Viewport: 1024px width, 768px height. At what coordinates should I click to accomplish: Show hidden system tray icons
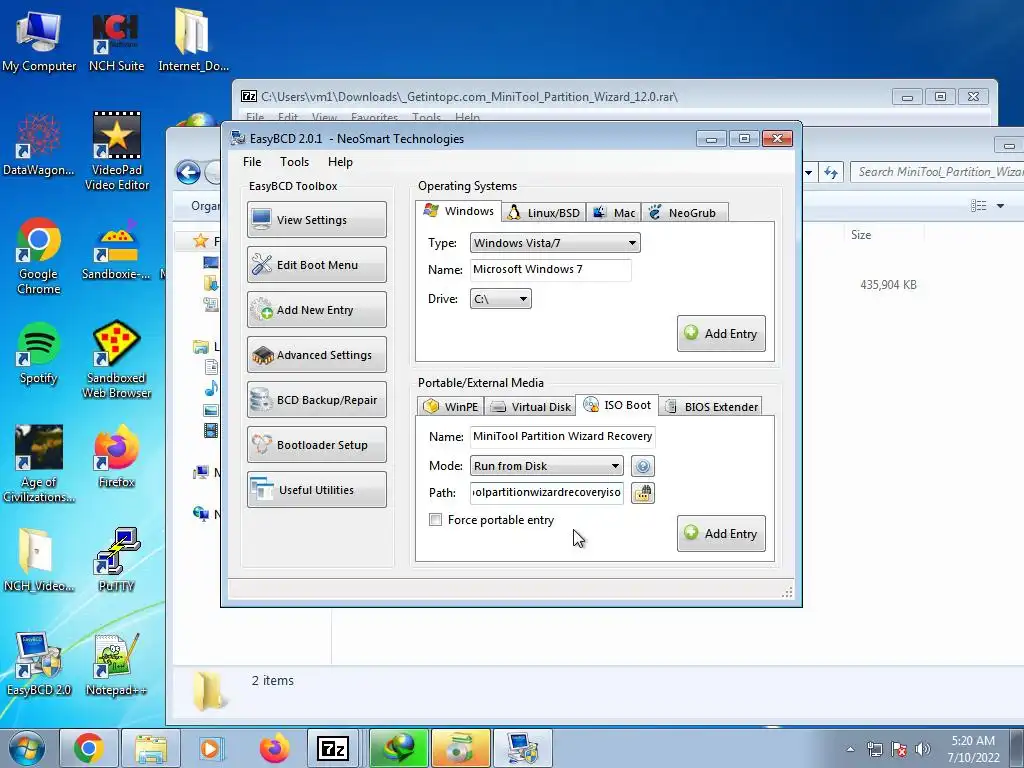[850, 749]
